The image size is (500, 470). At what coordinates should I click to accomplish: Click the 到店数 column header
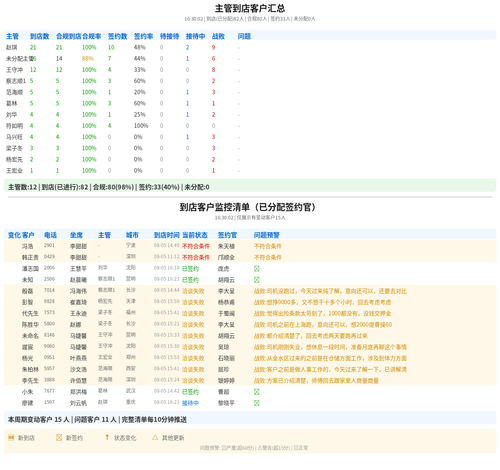click(39, 36)
